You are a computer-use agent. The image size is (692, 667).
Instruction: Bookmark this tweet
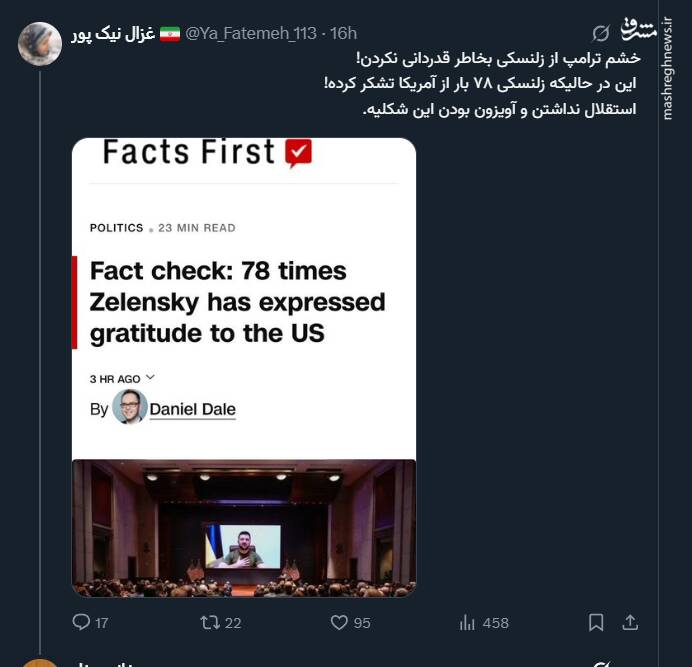pos(596,622)
